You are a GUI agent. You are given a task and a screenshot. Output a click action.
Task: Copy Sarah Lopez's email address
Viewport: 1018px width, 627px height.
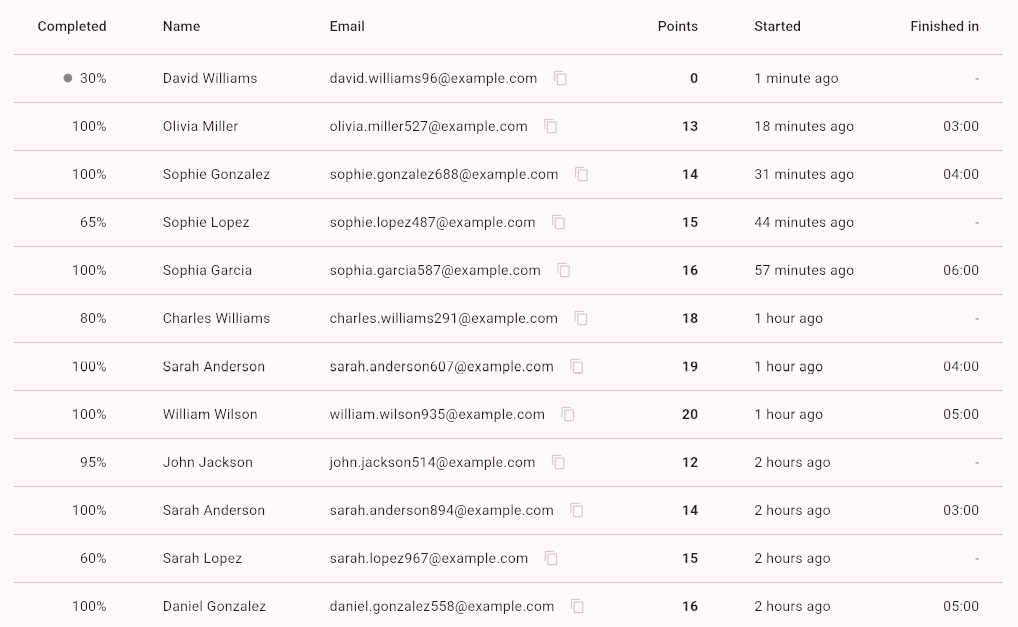pyautogui.click(x=551, y=558)
